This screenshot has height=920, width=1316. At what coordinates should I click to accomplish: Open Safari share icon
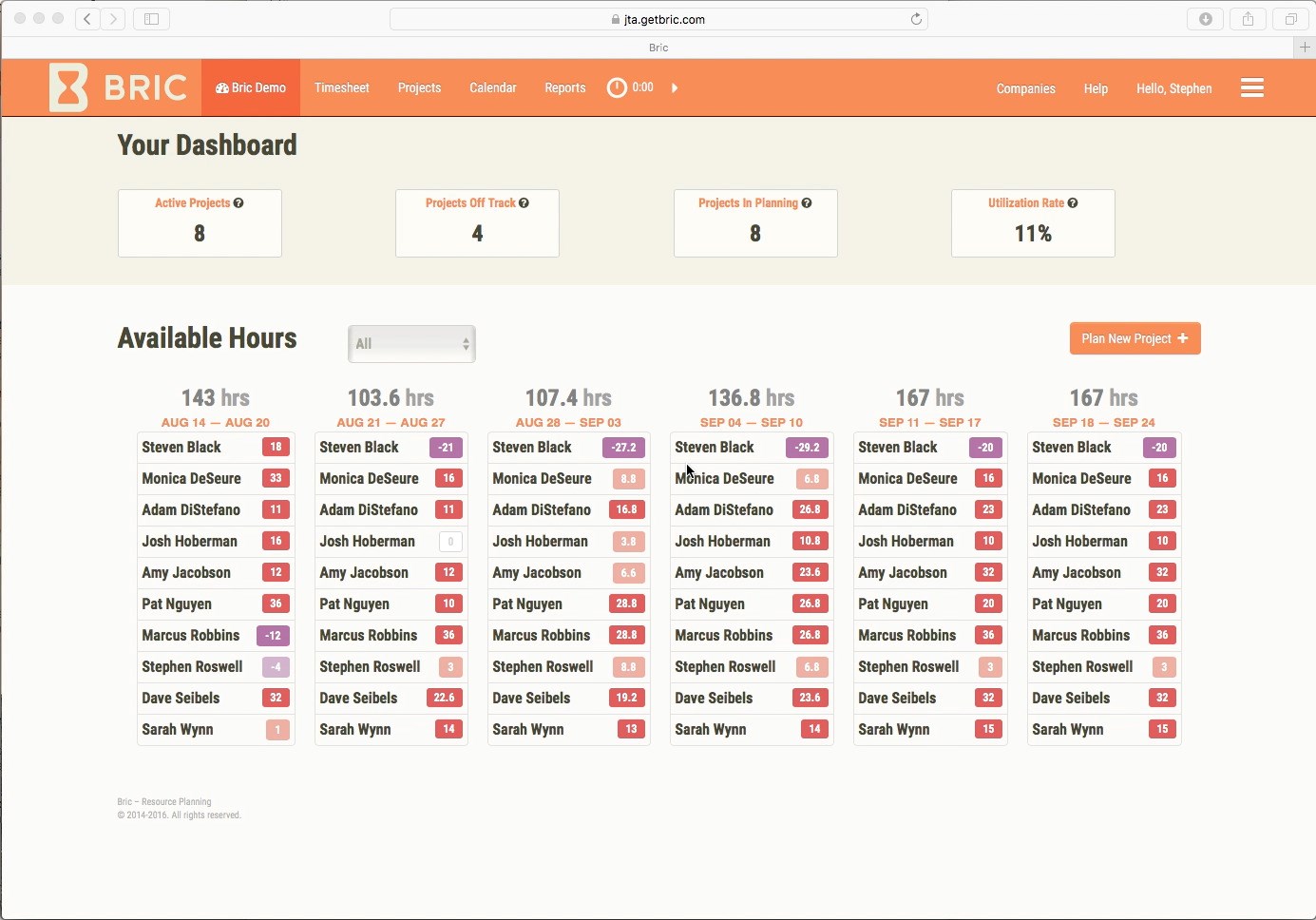point(1248,19)
